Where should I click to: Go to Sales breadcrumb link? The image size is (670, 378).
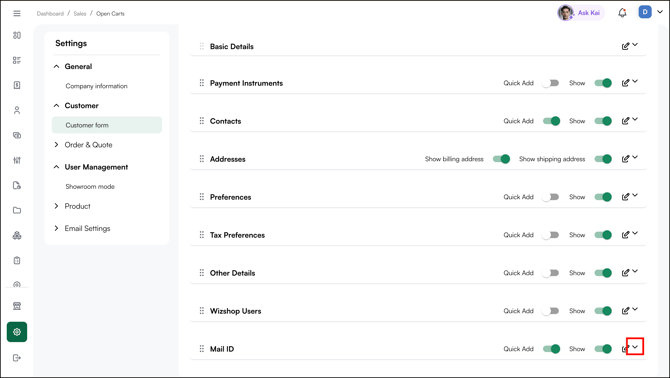coord(79,14)
